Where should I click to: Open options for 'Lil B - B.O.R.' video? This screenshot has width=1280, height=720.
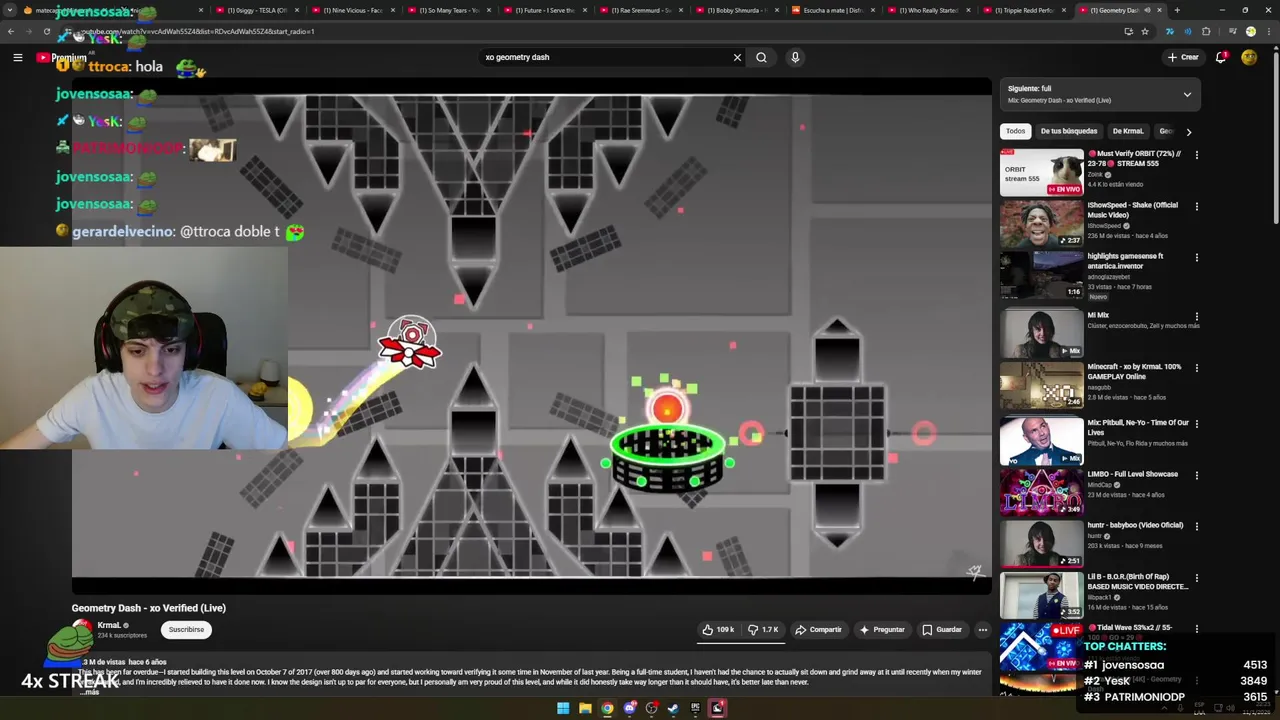[x=1196, y=578]
